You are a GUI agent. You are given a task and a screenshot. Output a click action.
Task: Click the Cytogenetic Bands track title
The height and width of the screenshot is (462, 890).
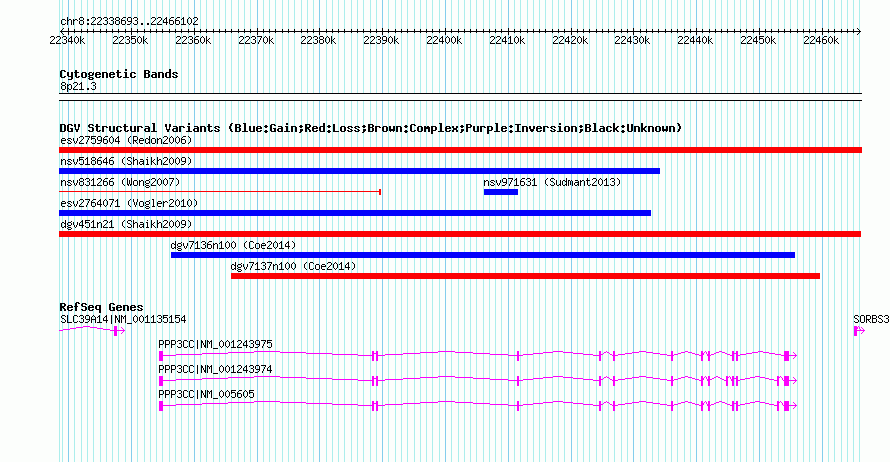coord(119,74)
